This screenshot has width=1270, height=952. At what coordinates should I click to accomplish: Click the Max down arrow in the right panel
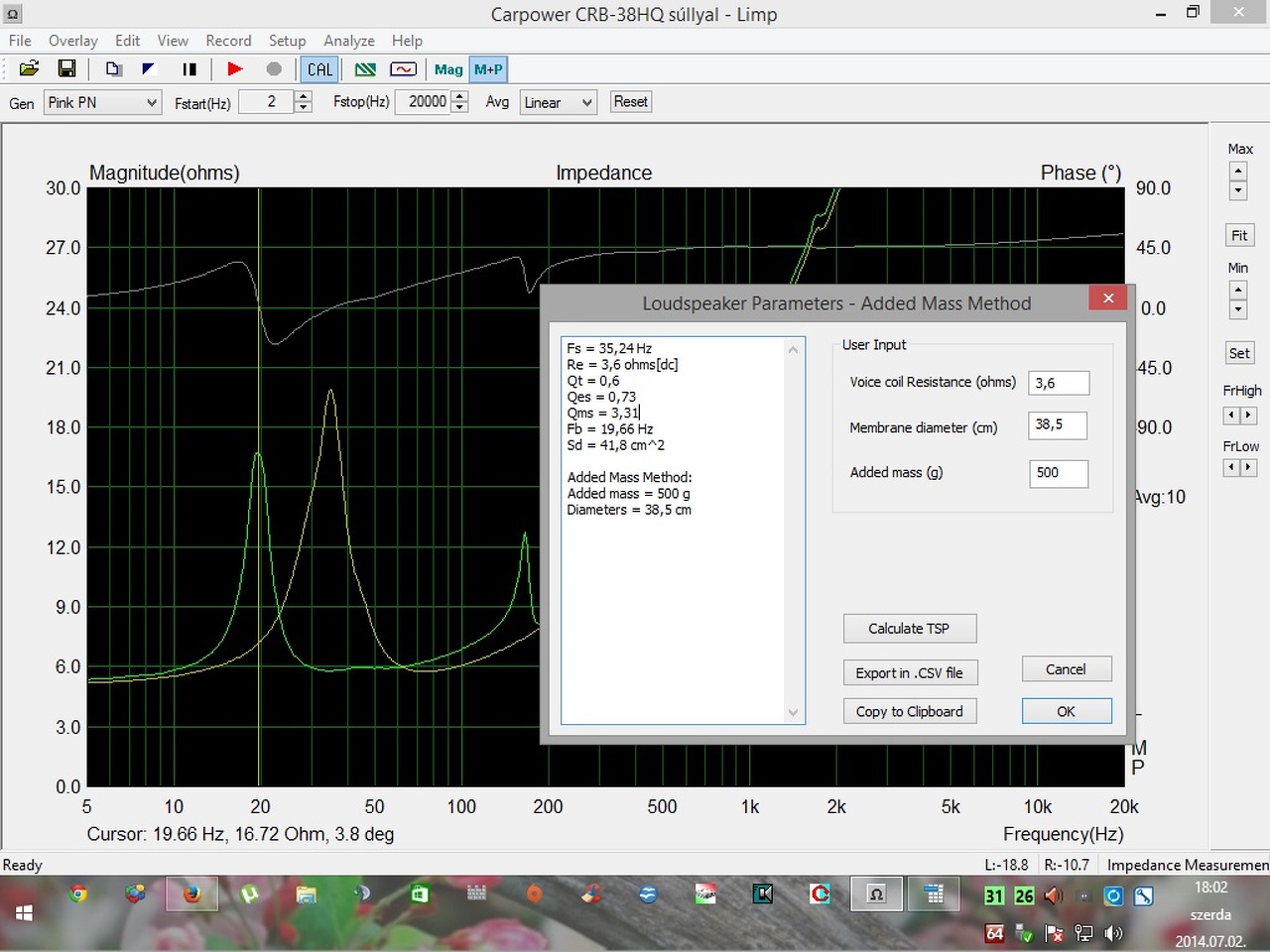tap(1237, 190)
